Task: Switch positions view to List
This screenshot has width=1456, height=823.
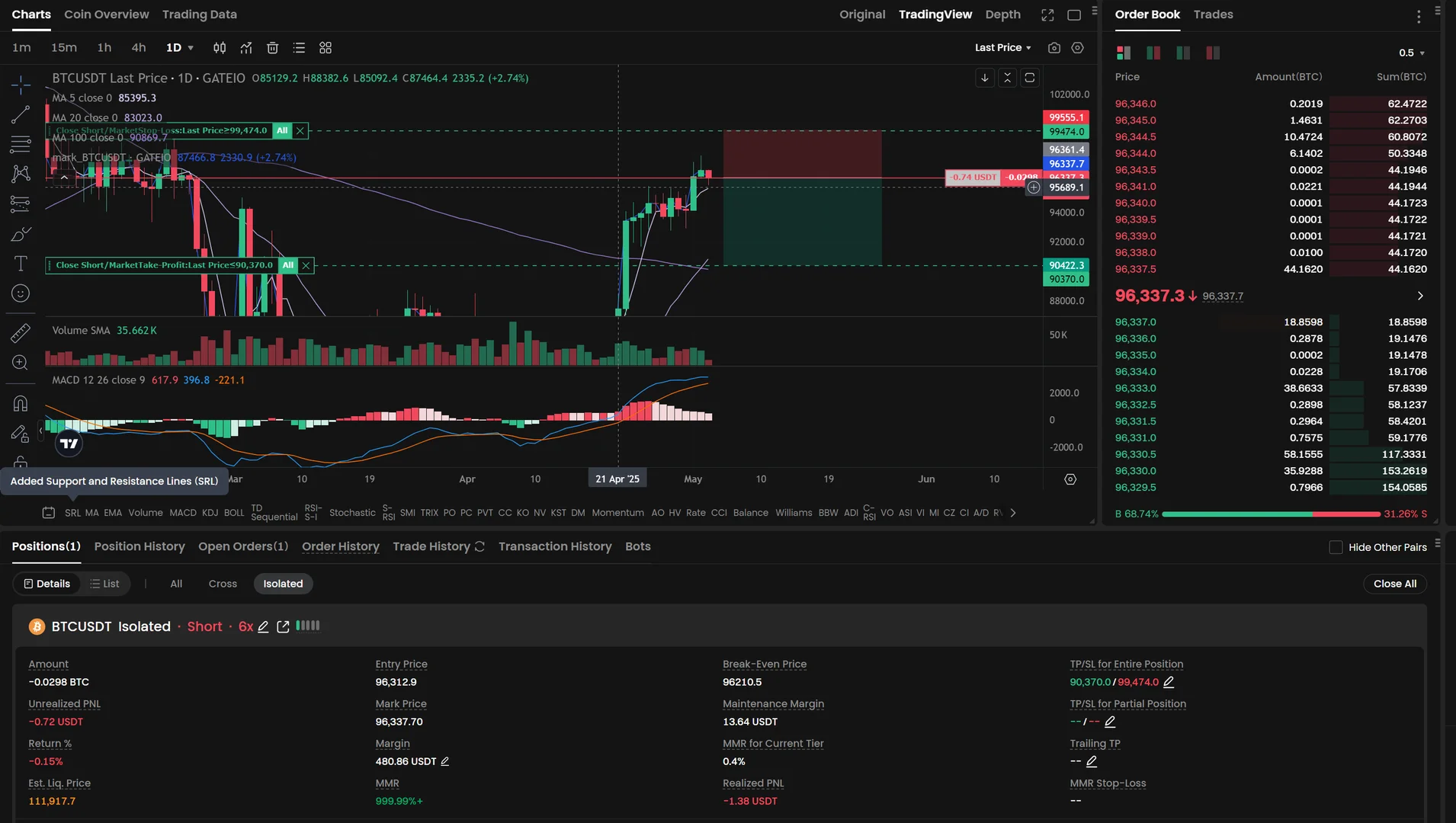Action: [105, 584]
